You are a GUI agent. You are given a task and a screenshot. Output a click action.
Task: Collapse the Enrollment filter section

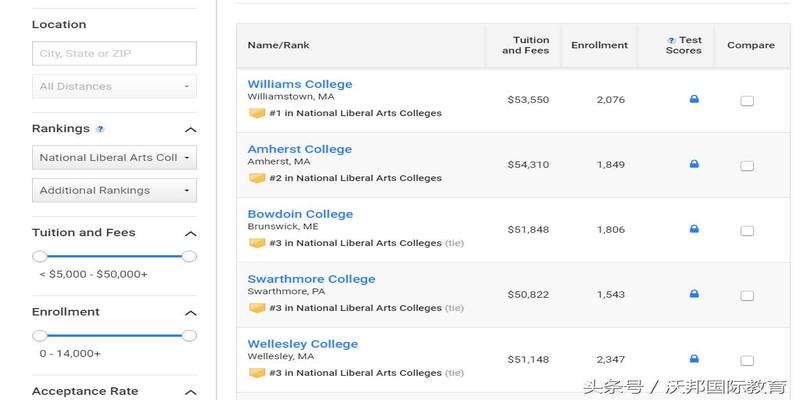pos(190,313)
